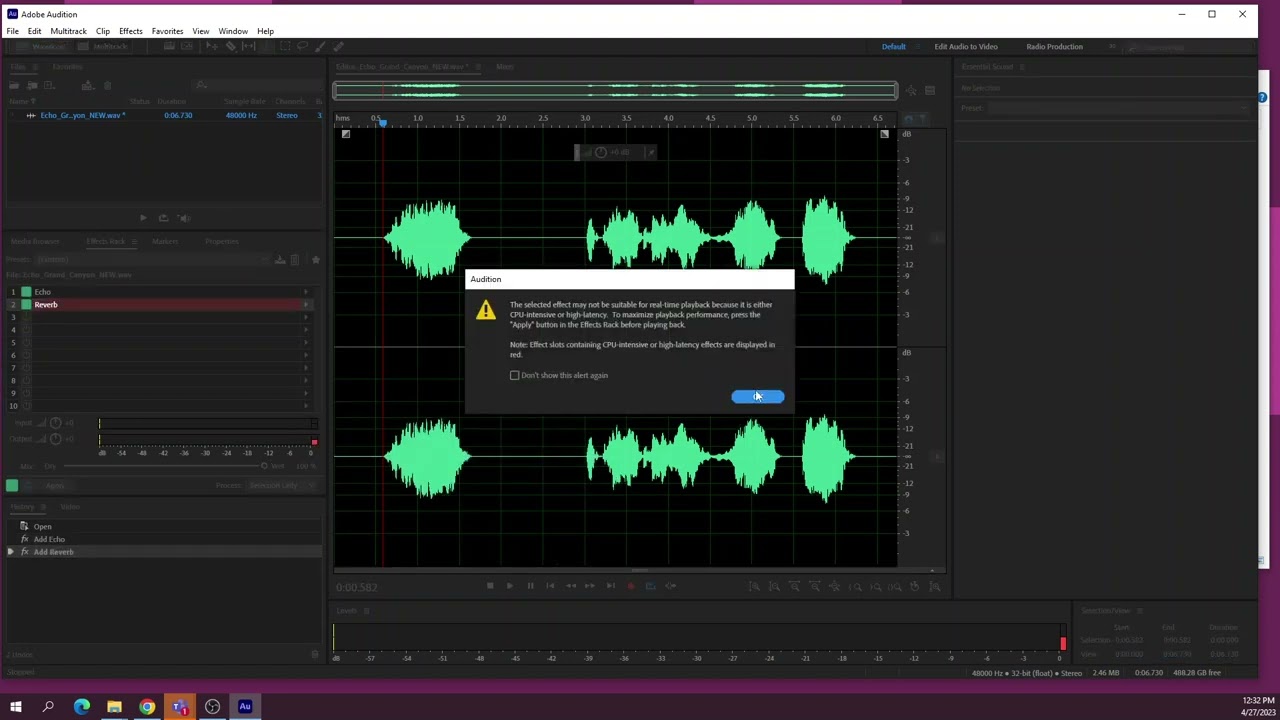Open the empty effect slot 3 menu arrow

[x=306, y=317]
